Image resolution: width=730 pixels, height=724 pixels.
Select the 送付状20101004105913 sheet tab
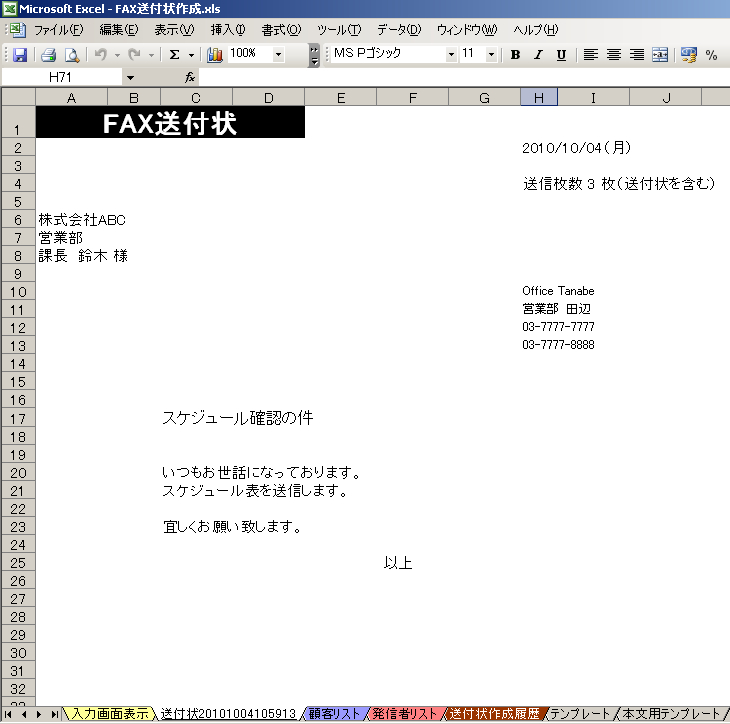click(228, 713)
